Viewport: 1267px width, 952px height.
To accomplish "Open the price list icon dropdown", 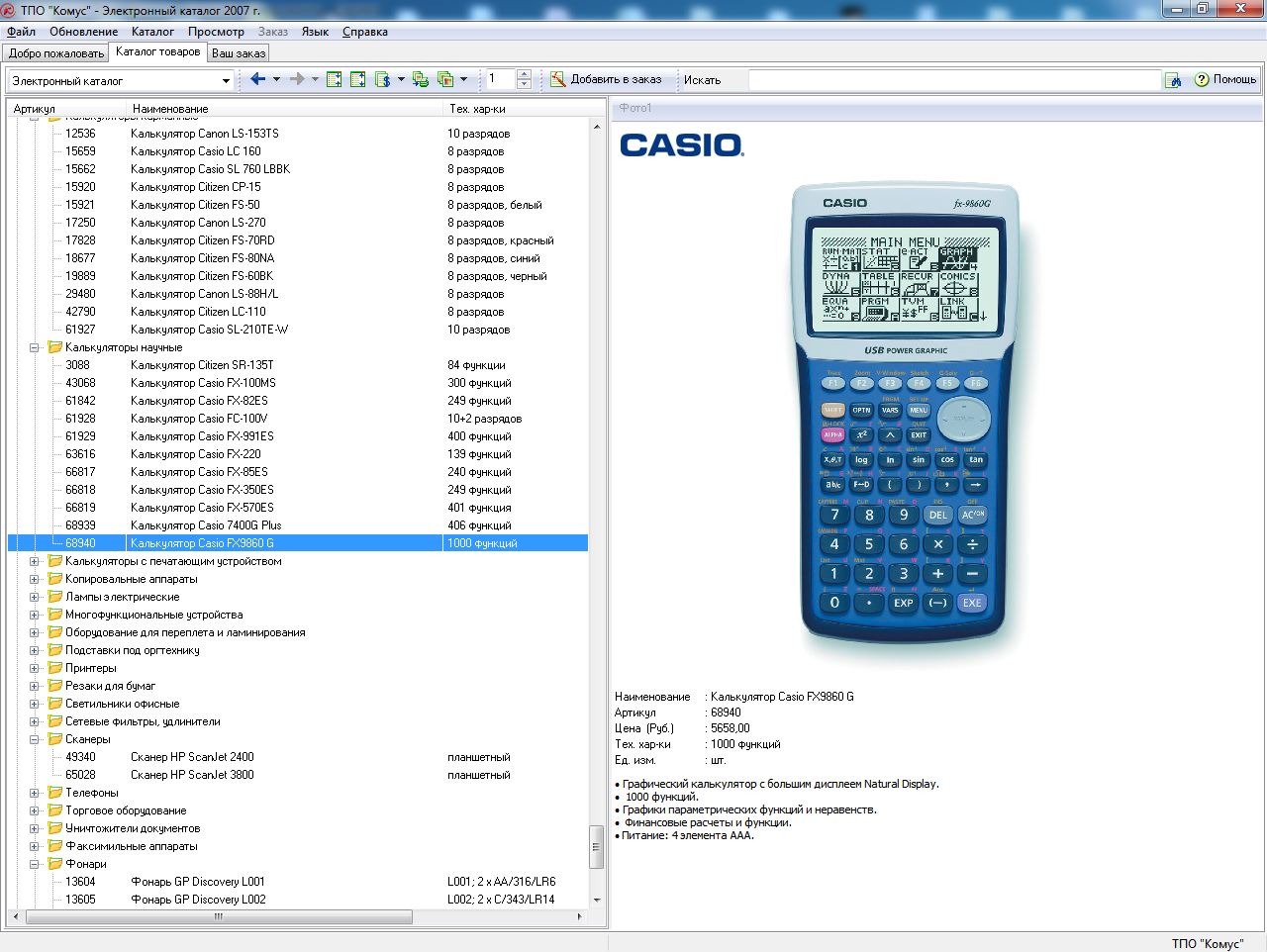I will tap(401, 79).
